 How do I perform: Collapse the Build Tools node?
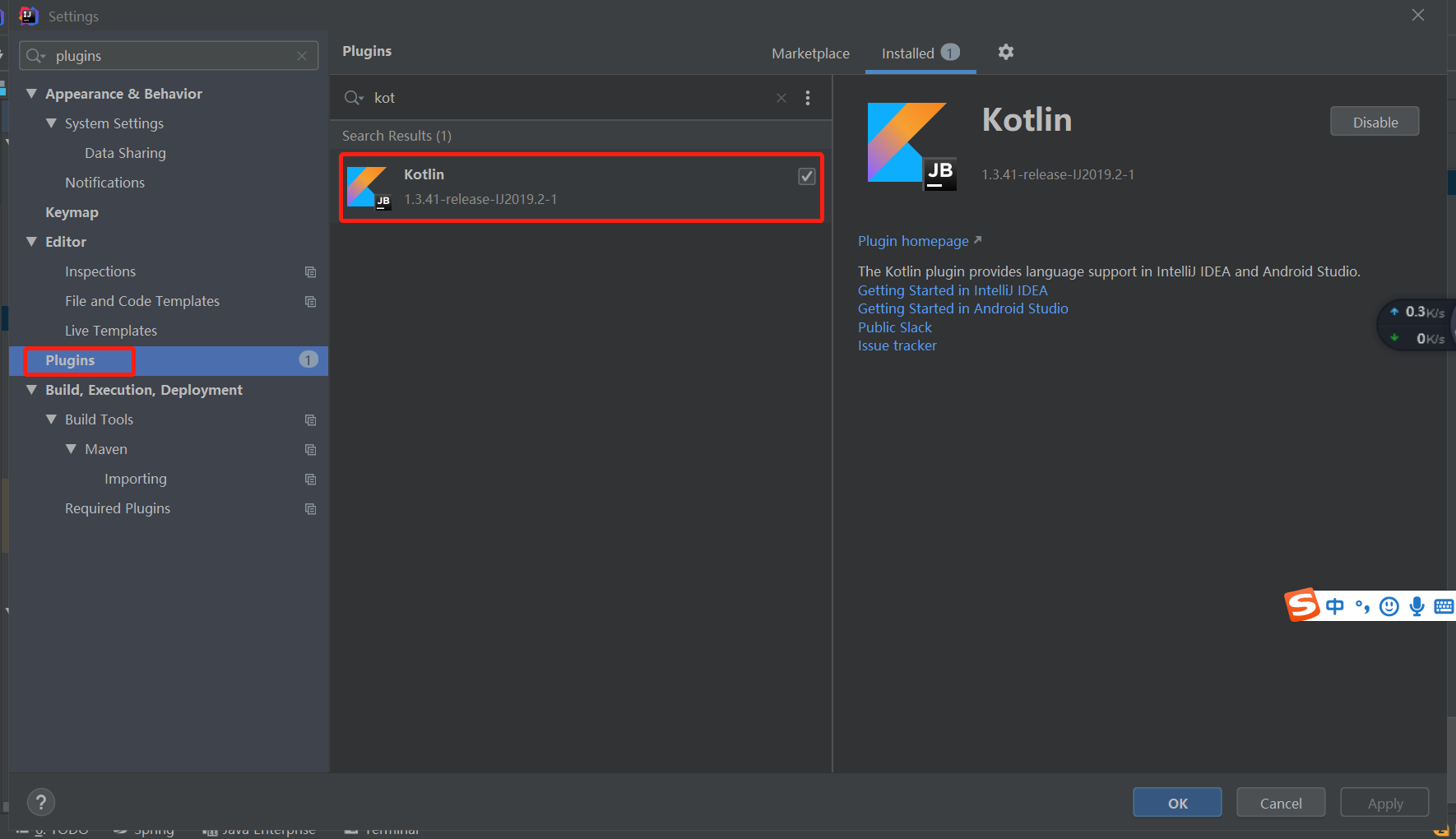click(51, 419)
